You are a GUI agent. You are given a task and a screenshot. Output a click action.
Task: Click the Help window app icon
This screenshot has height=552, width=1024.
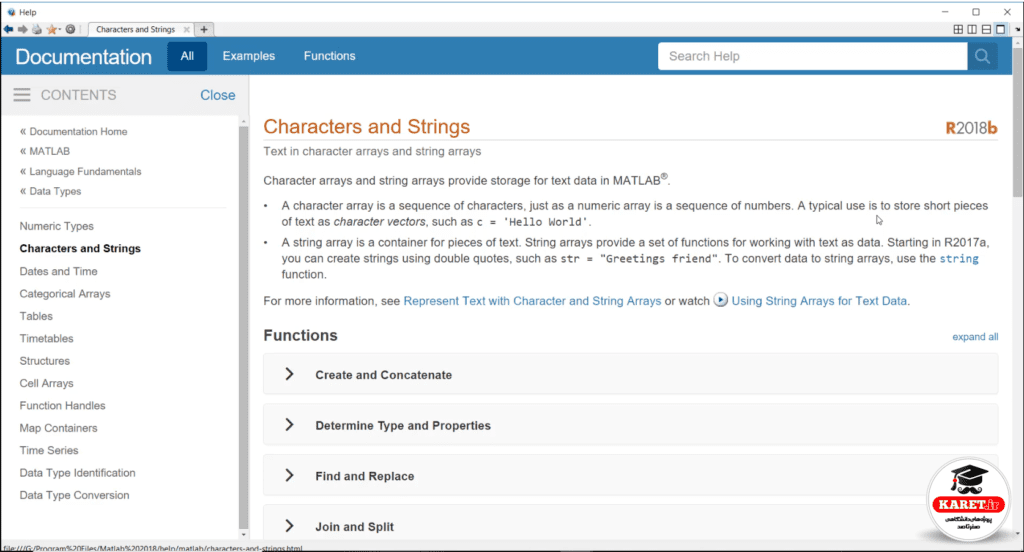pyautogui.click(x=11, y=12)
